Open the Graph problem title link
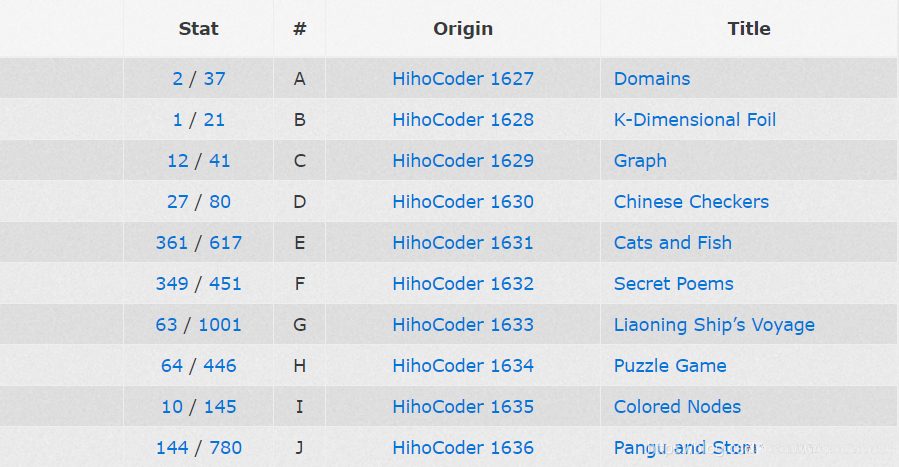The height and width of the screenshot is (467, 899). coord(640,161)
